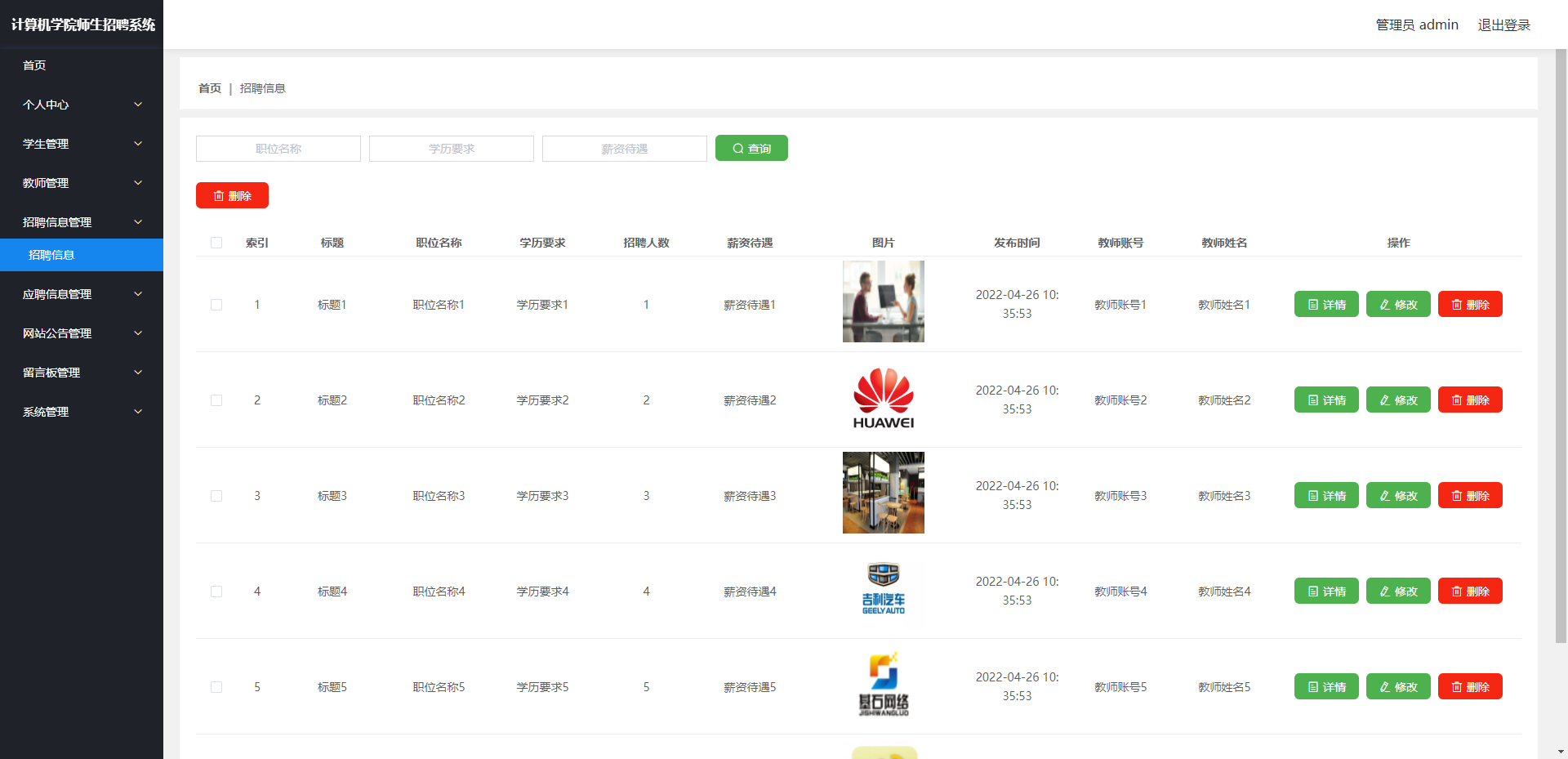Check the checkbox for row 2
The height and width of the screenshot is (759, 1568).
(x=216, y=400)
